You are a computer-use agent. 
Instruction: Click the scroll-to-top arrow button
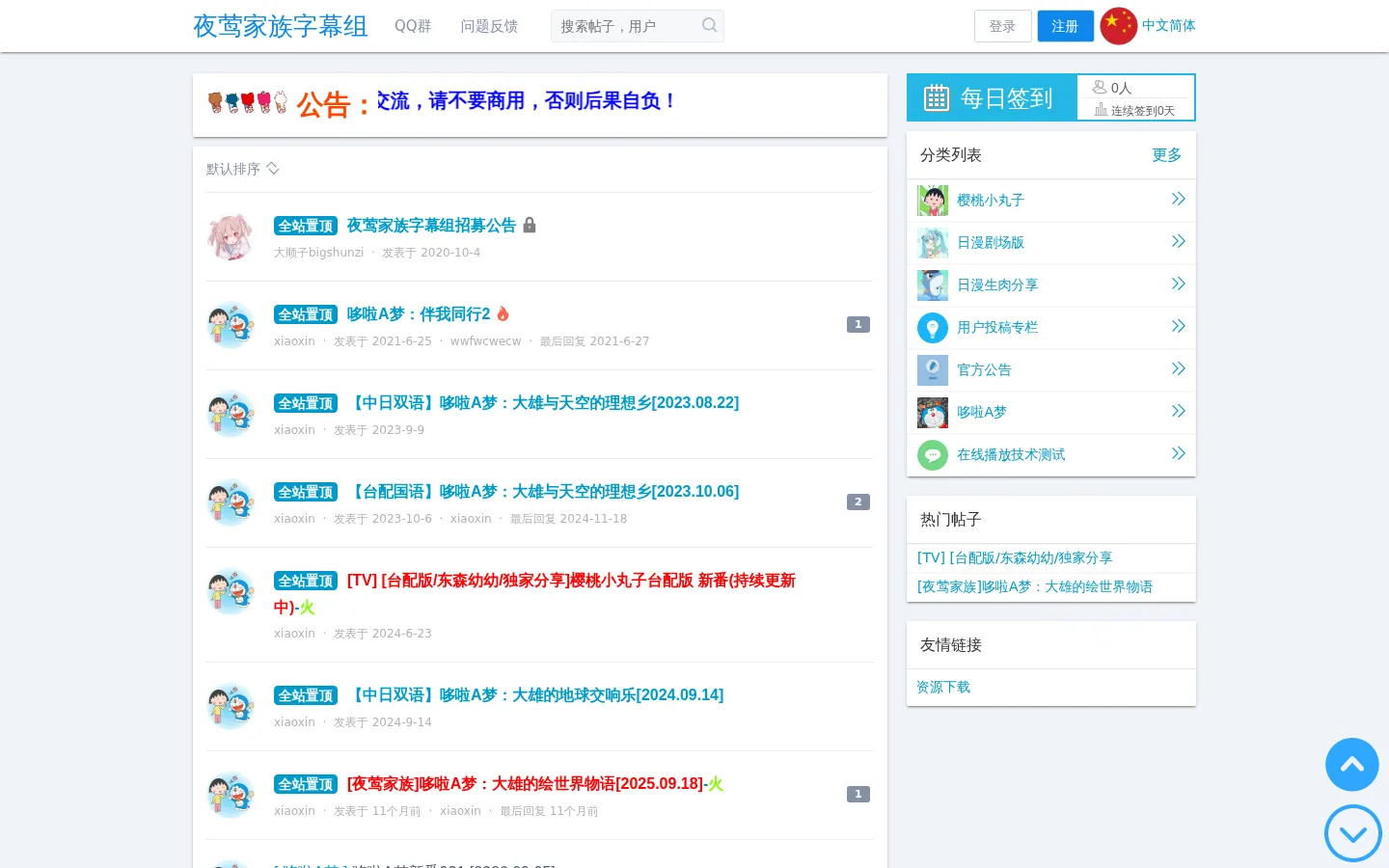[1352, 765]
